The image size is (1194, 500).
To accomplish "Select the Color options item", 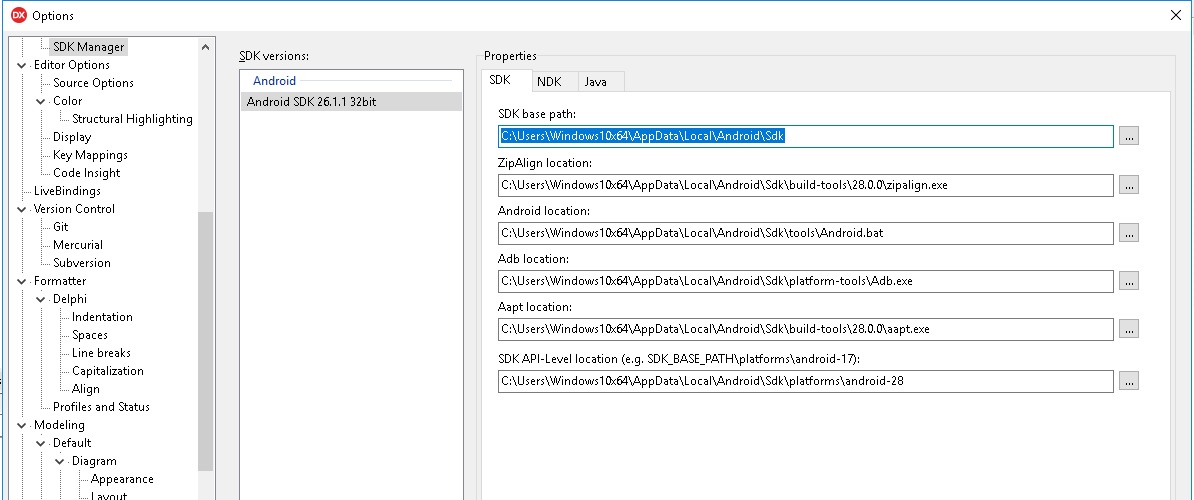I will pos(67,100).
